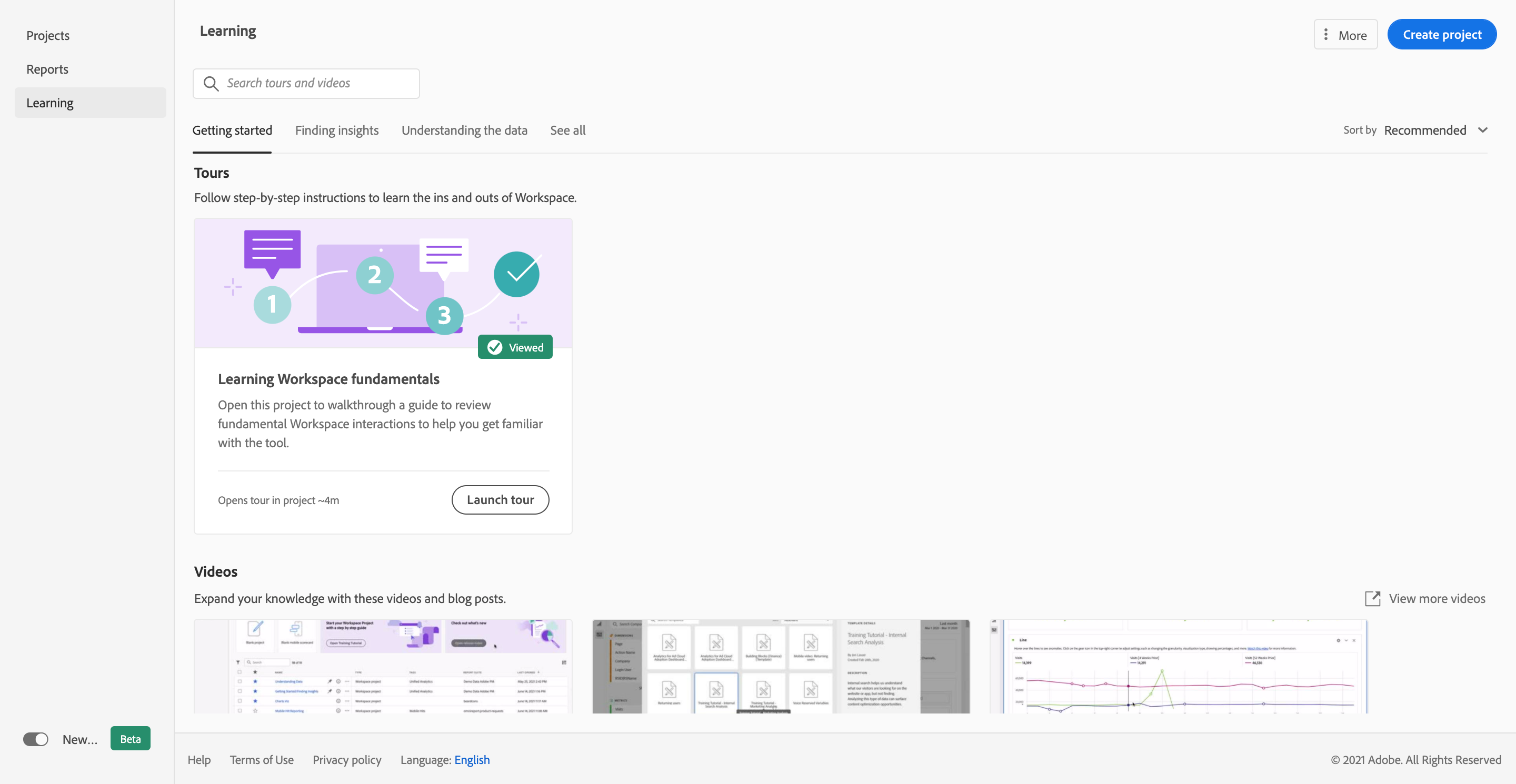The image size is (1516, 784).
Task: Open the More options menu
Action: tap(1345, 35)
